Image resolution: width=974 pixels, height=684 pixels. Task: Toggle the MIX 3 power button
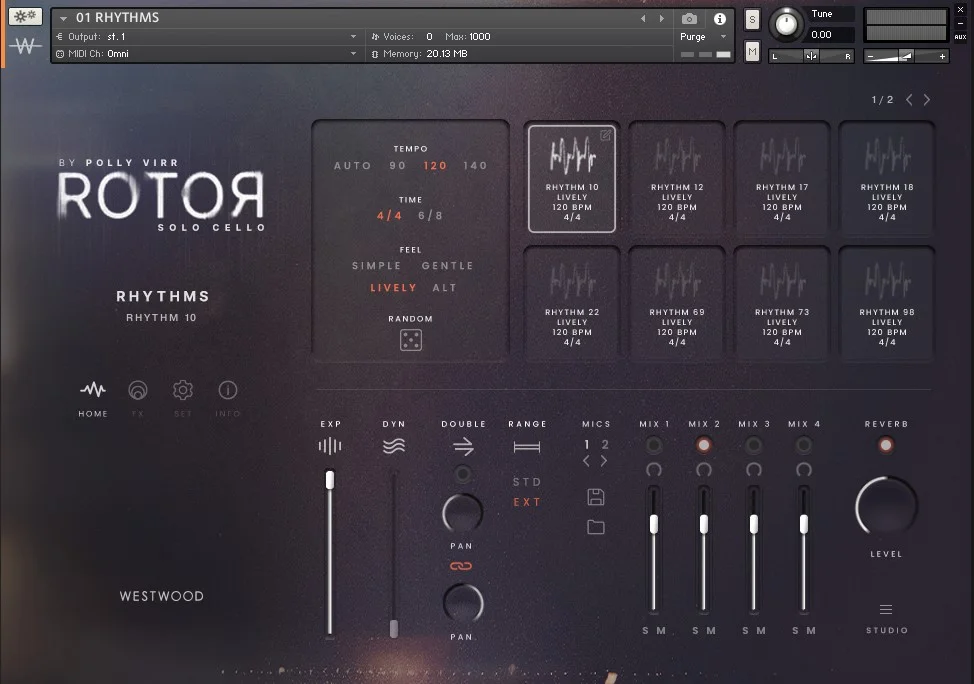pos(753,445)
